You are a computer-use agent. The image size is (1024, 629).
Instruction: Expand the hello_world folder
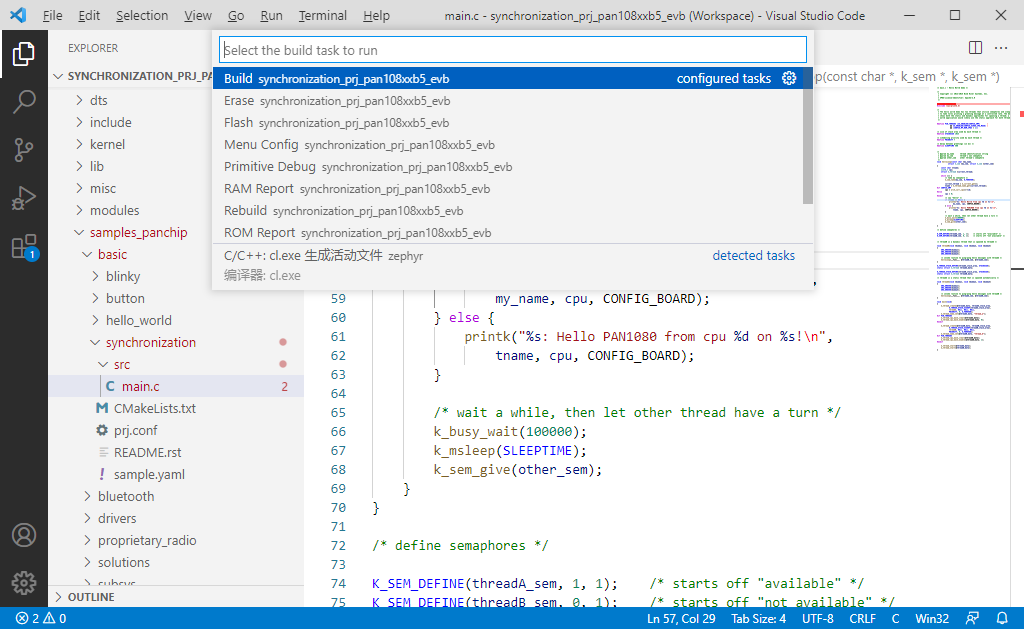pos(95,320)
